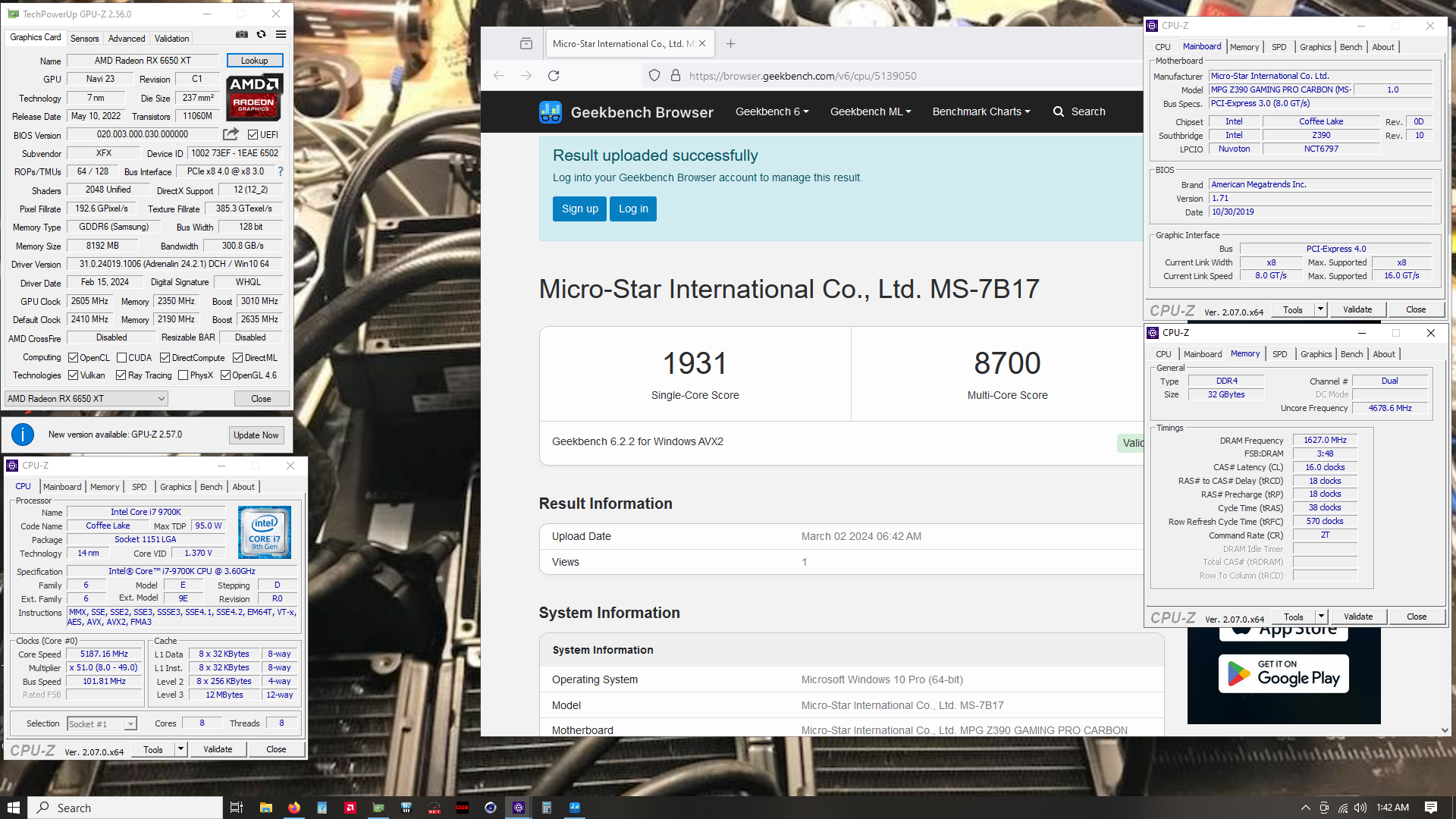This screenshot has height=819, width=1456.
Task: Open File Explorer from the taskbar
Action: point(266,808)
